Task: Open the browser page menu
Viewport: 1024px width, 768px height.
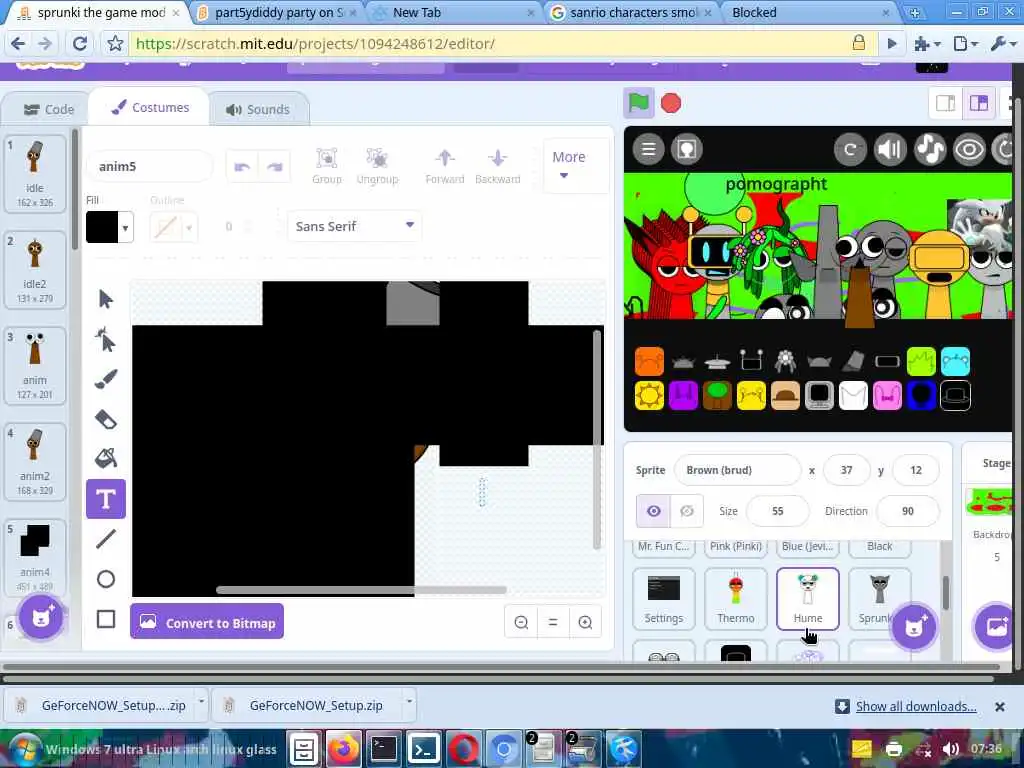Action: point(965,44)
